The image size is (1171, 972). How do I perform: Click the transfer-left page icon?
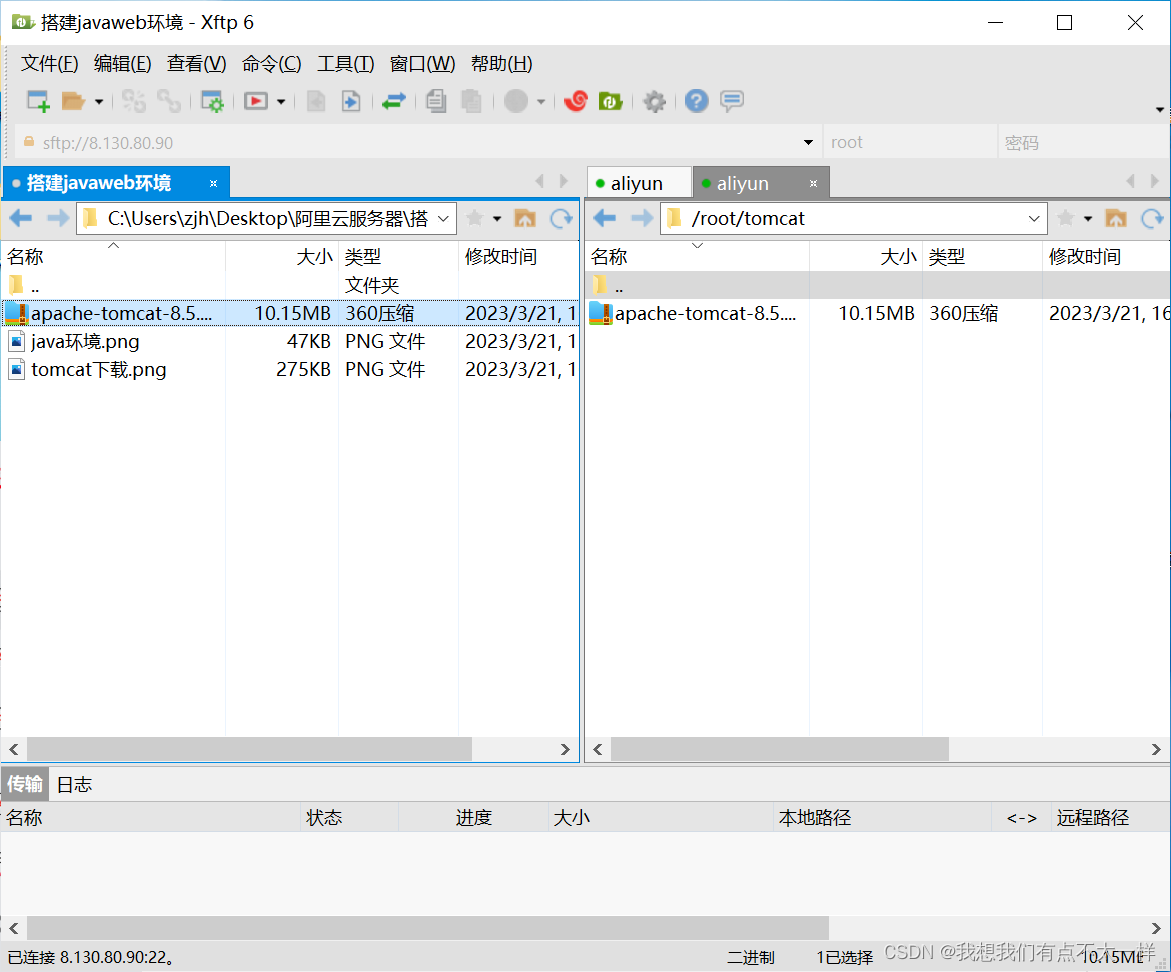(x=316, y=101)
